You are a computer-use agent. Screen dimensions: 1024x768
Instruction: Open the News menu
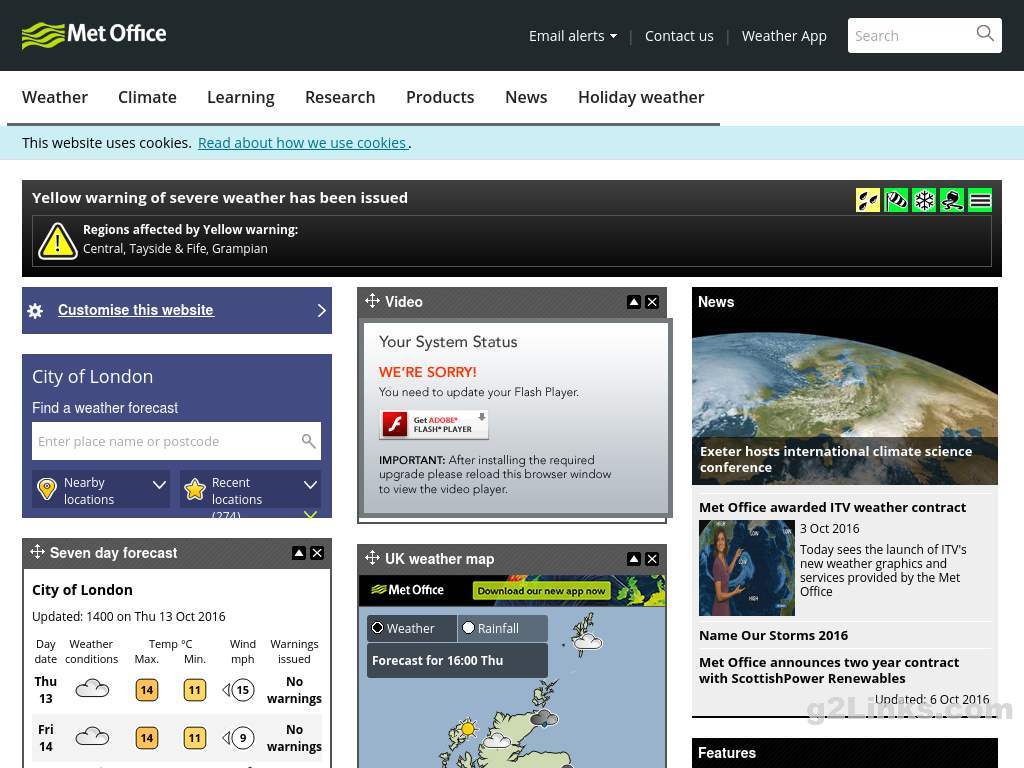point(526,97)
